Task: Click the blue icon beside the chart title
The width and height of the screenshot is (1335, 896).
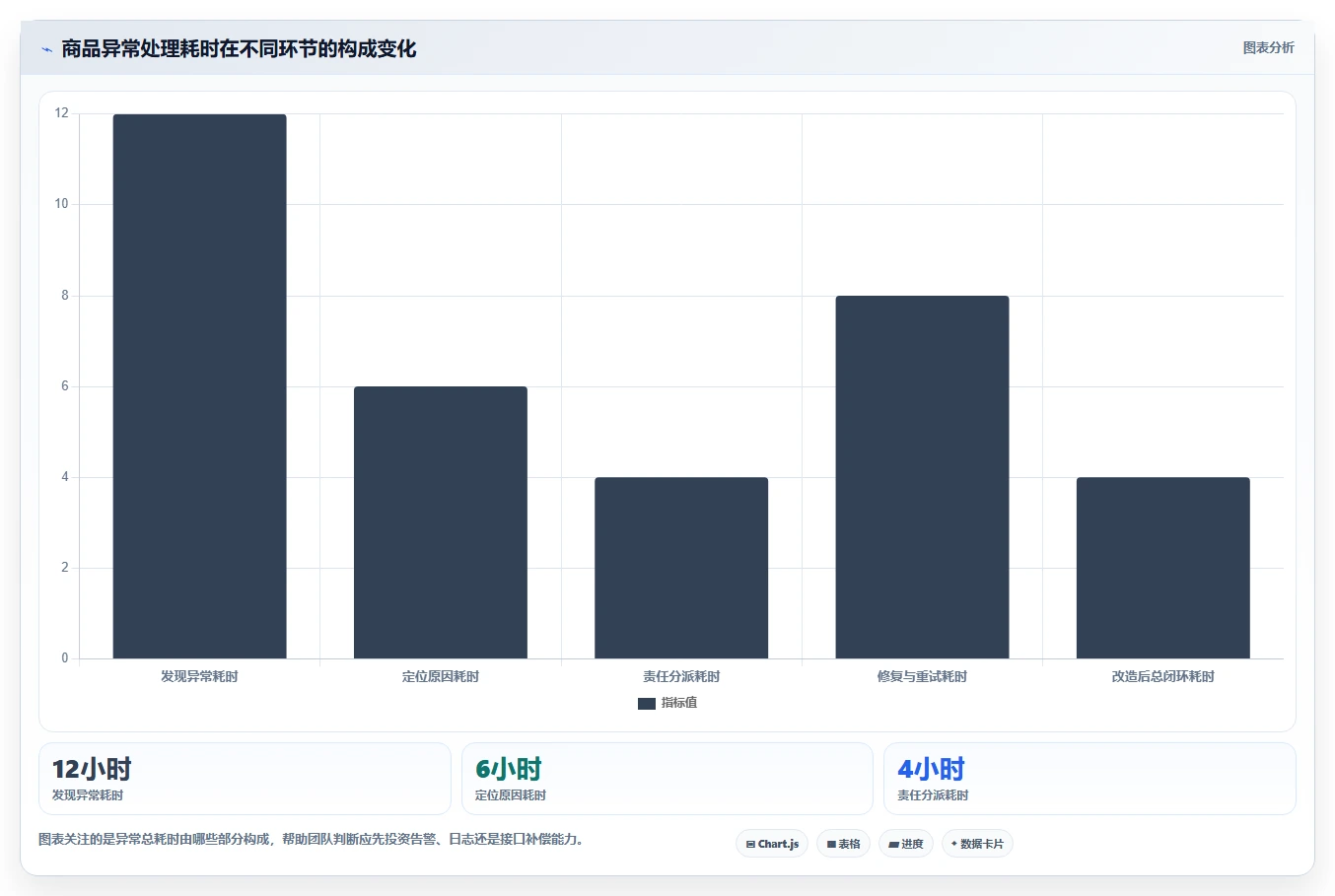Action: pyautogui.click(x=46, y=49)
